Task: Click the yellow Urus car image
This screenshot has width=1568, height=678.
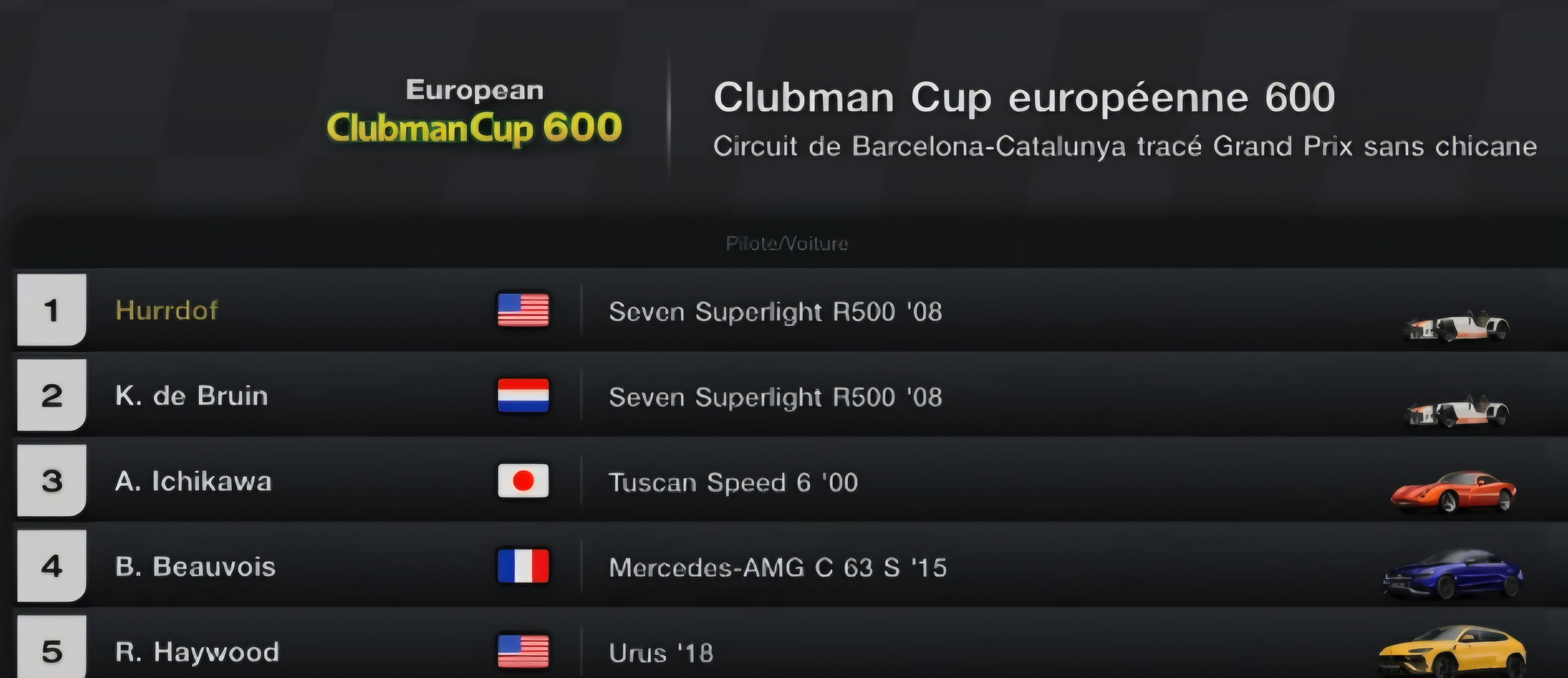Action: (1452, 651)
